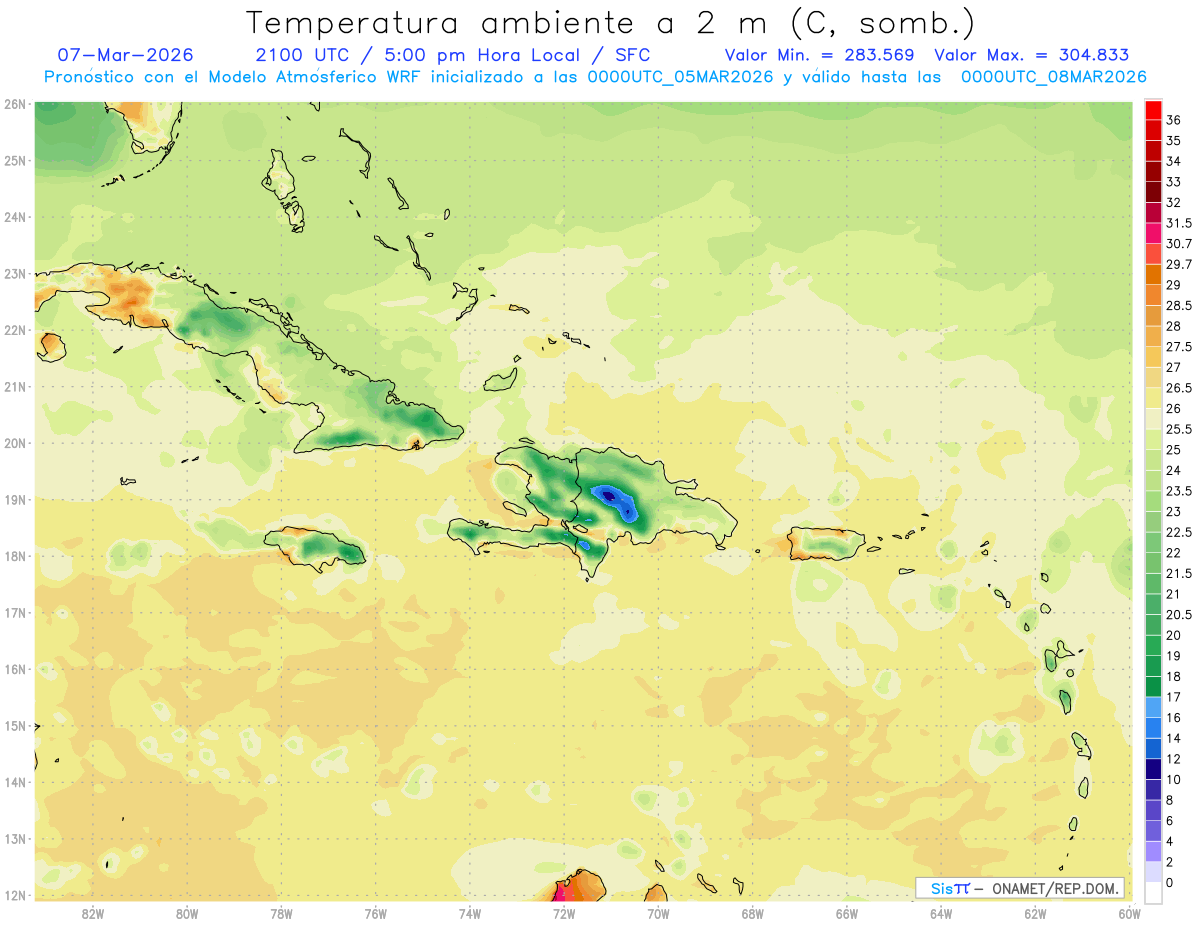
Task: Click the 60W longitude axis label
Action: coord(1130,913)
